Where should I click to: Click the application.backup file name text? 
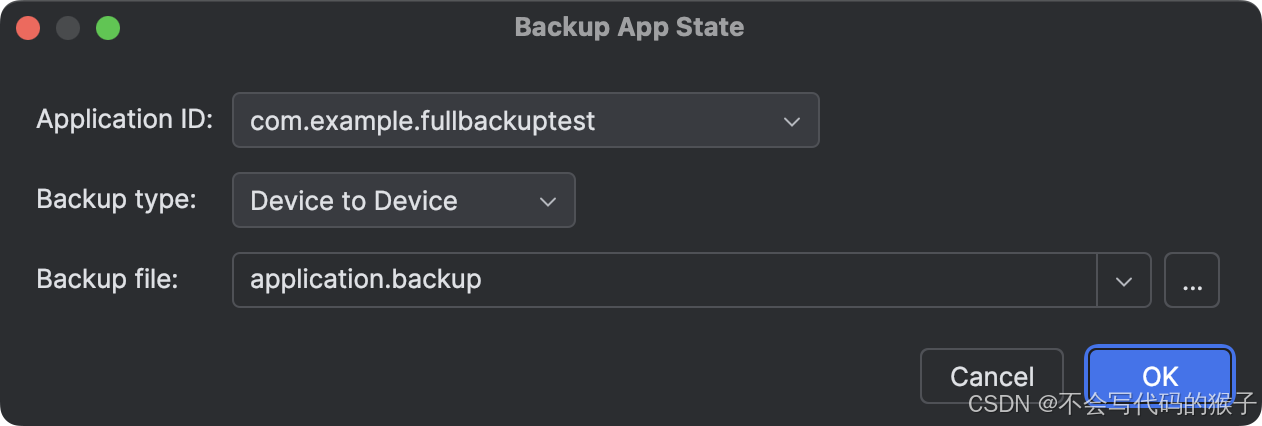click(366, 279)
